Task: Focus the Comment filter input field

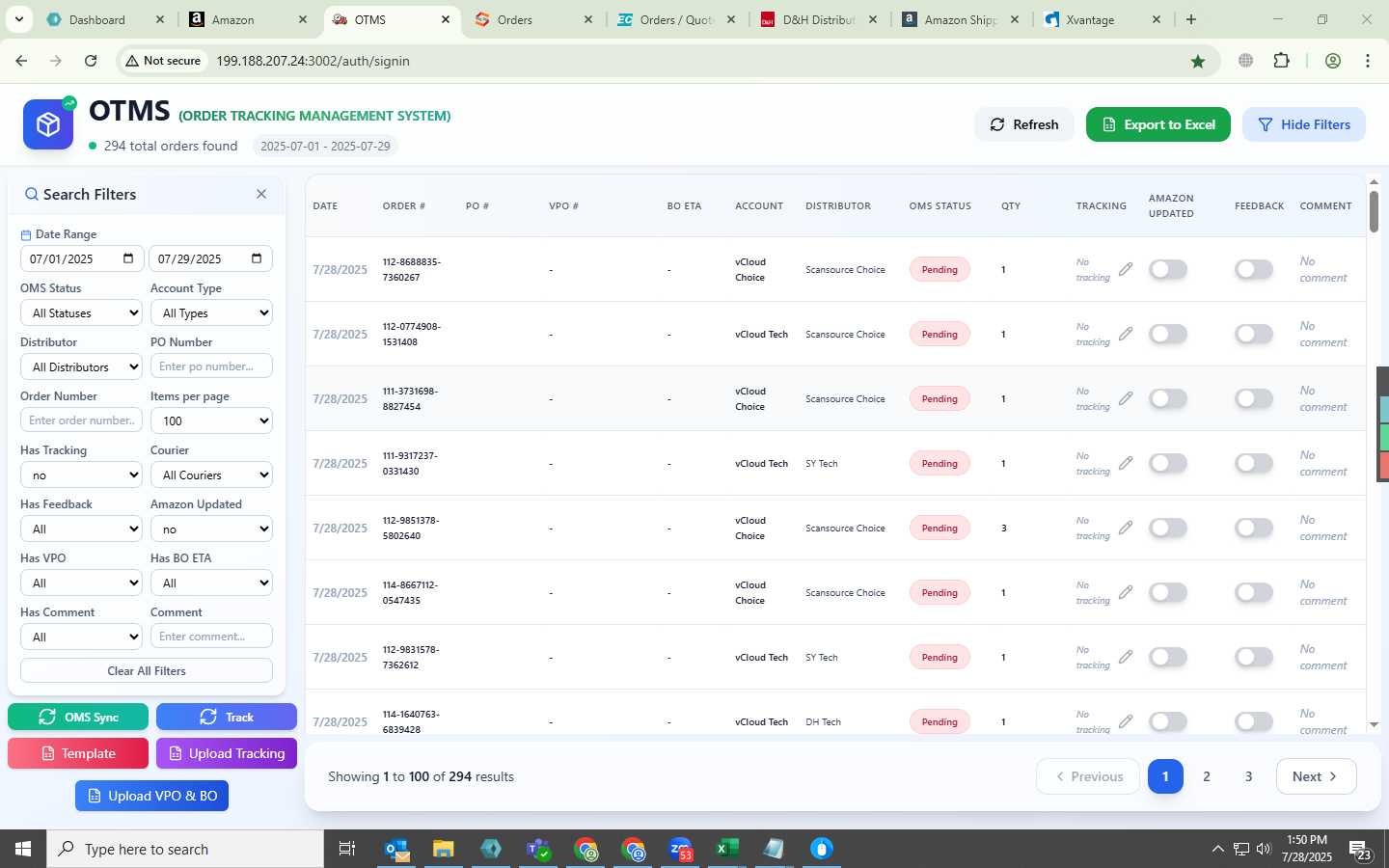Action: click(x=211, y=637)
